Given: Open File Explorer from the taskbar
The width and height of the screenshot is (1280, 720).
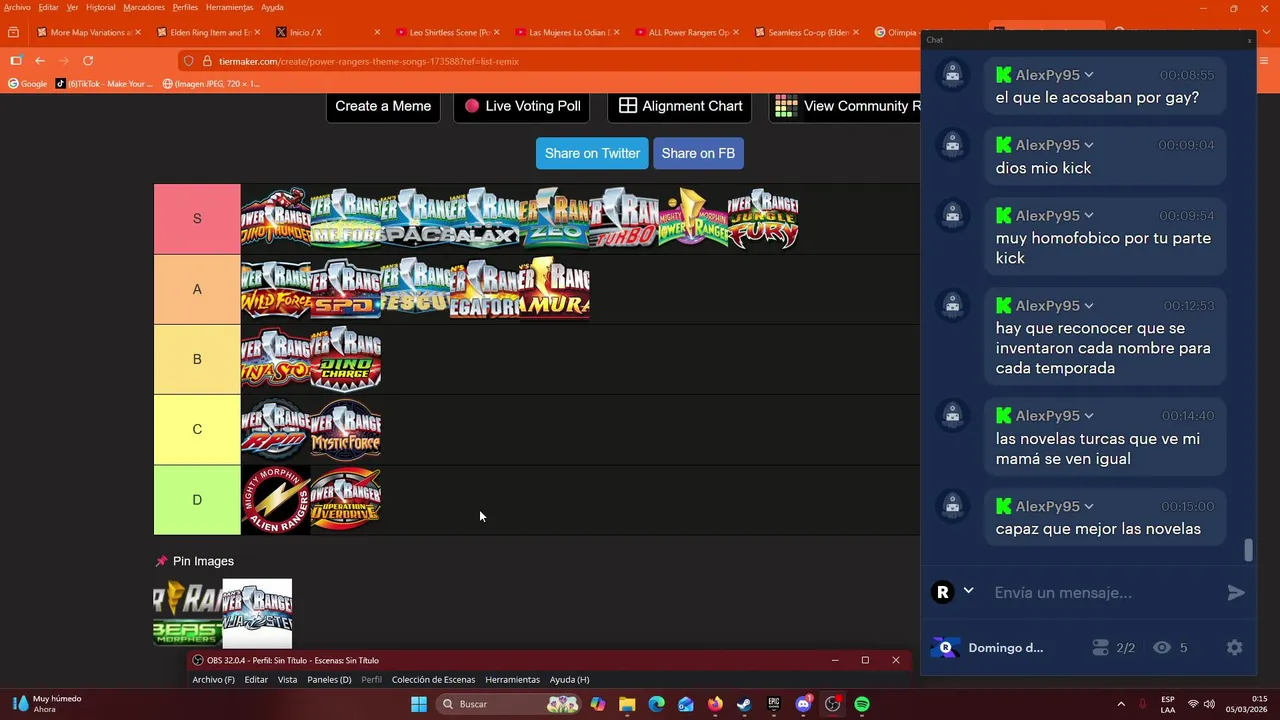Looking at the screenshot, I should [x=627, y=704].
